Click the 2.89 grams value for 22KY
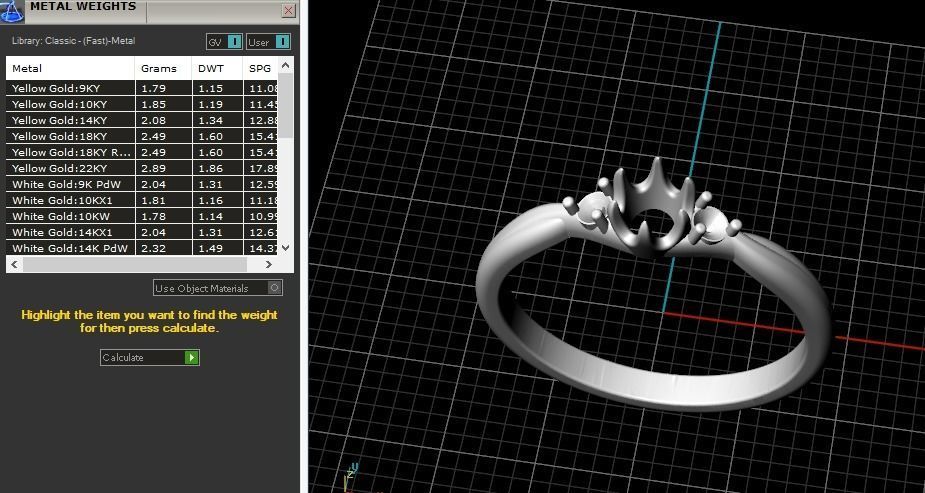This screenshot has width=925, height=493. tap(153, 168)
